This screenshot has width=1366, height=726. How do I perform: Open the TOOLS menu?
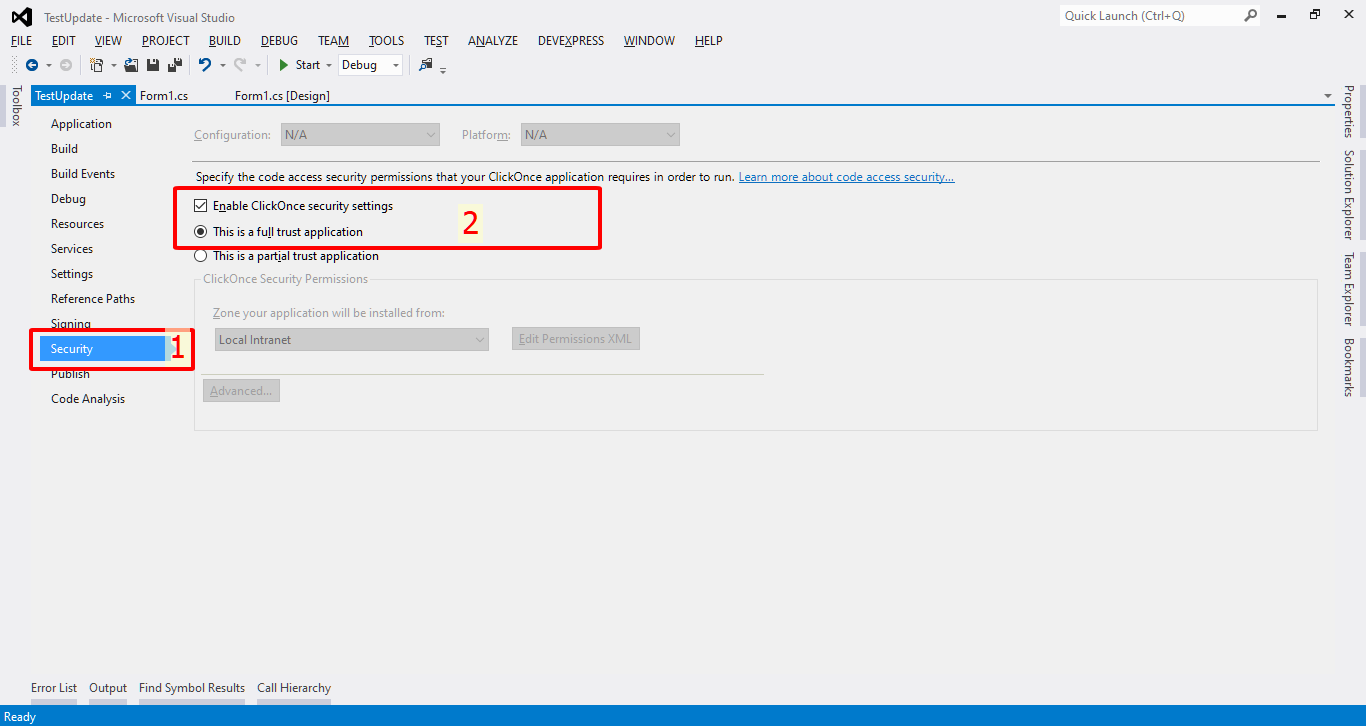tap(386, 41)
